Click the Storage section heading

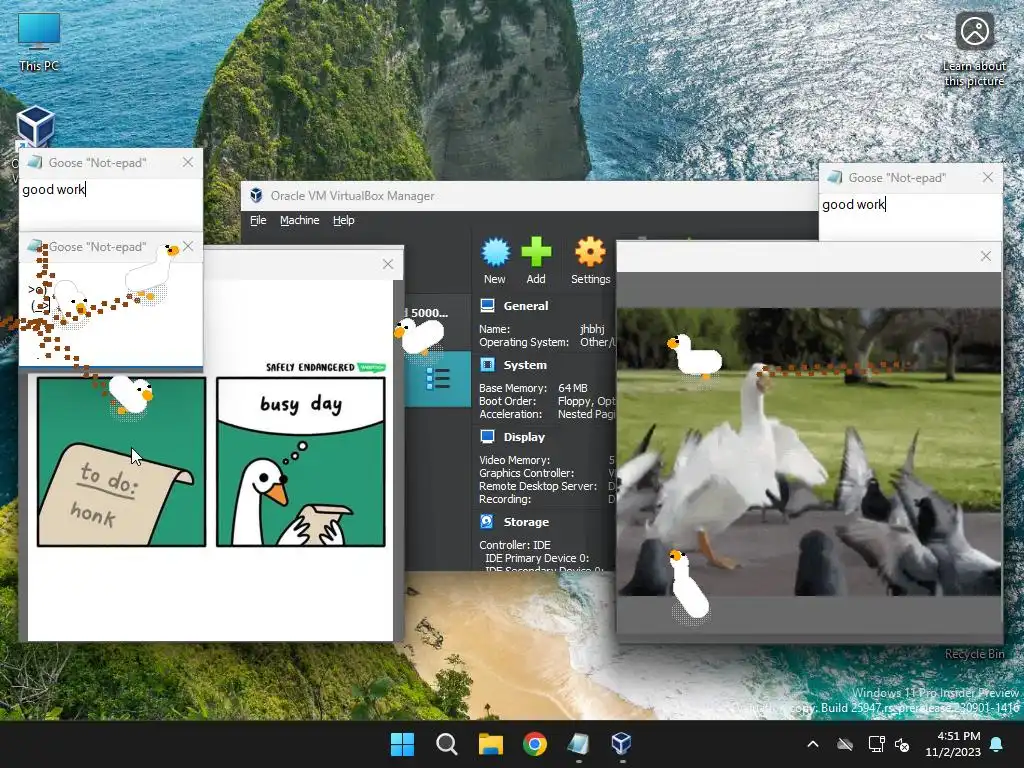point(526,522)
